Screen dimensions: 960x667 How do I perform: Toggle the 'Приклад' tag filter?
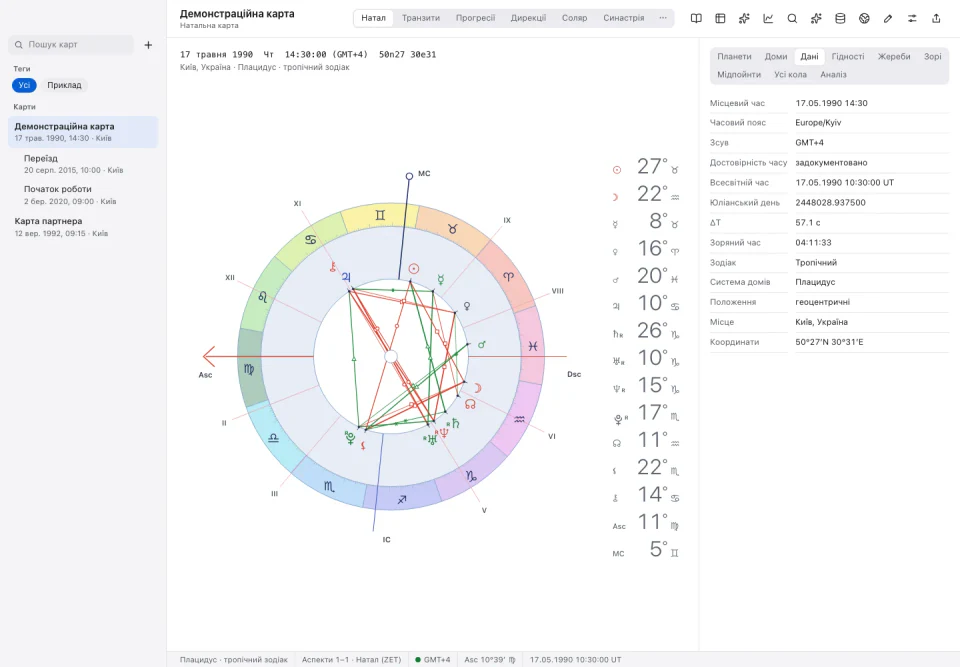tap(64, 85)
